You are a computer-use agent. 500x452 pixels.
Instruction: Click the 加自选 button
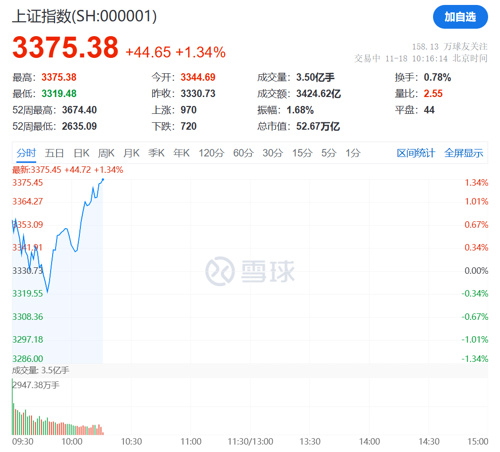coord(460,17)
